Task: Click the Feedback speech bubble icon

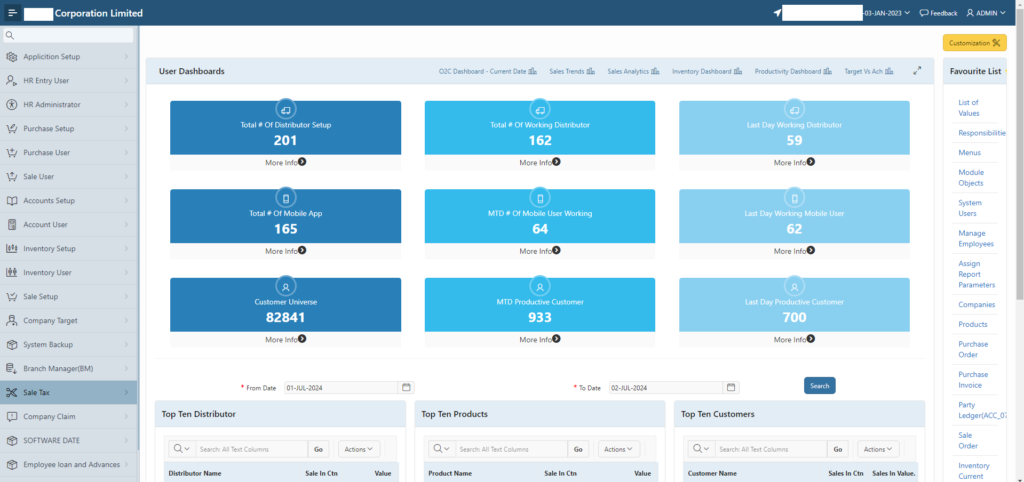Action: [924, 13]
